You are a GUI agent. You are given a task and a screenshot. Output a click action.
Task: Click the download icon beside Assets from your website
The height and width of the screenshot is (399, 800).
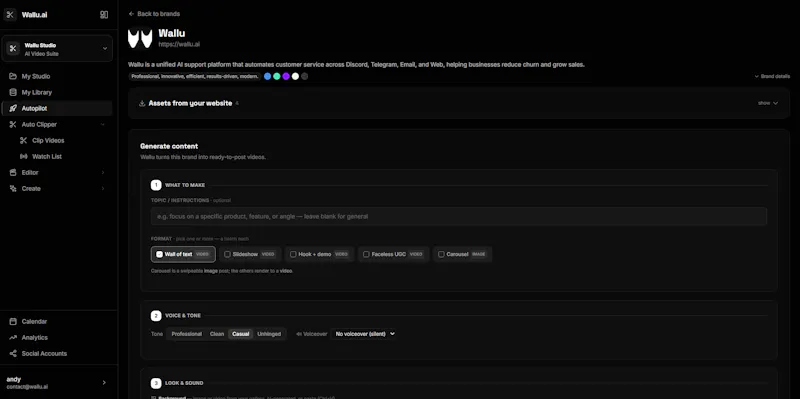click(x=142, y=104)
